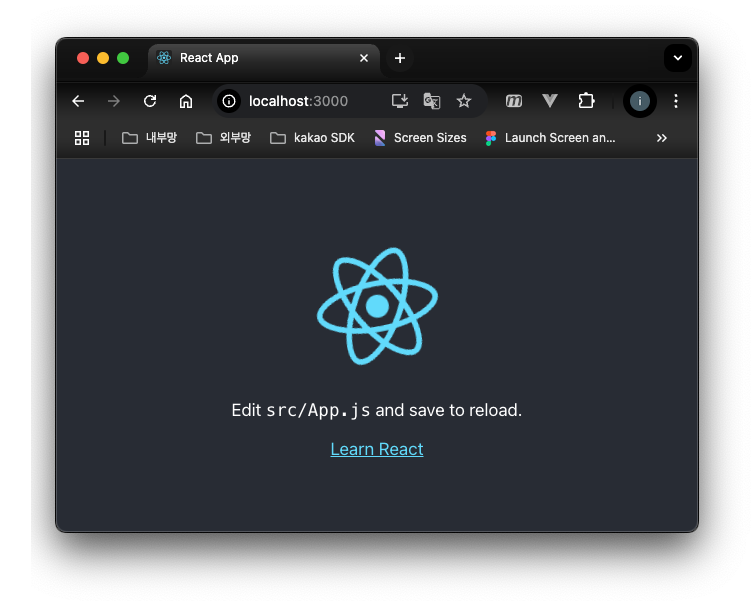Minimize the window with yellow button
754x606 pixels.
pos(103,58)
